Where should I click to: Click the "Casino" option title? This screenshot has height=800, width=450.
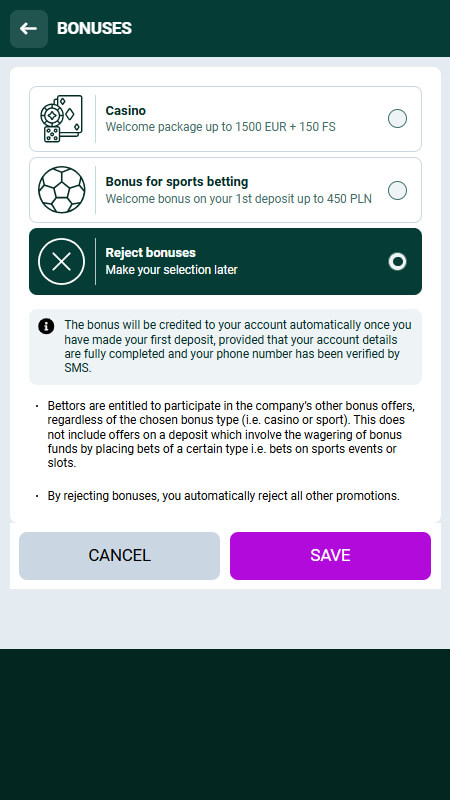tap(126, 111)
